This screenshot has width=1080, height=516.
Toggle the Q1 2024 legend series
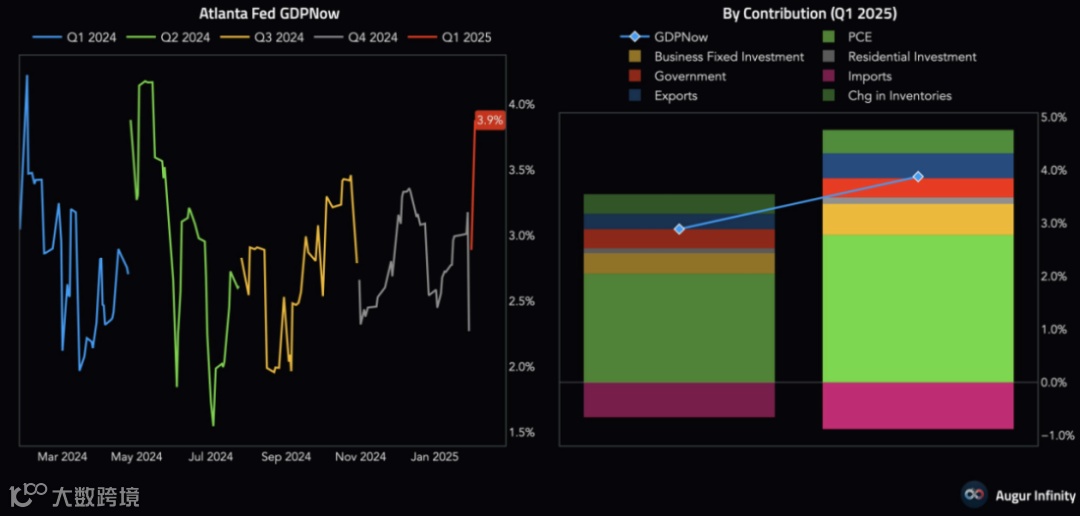(x=74, y=38)
